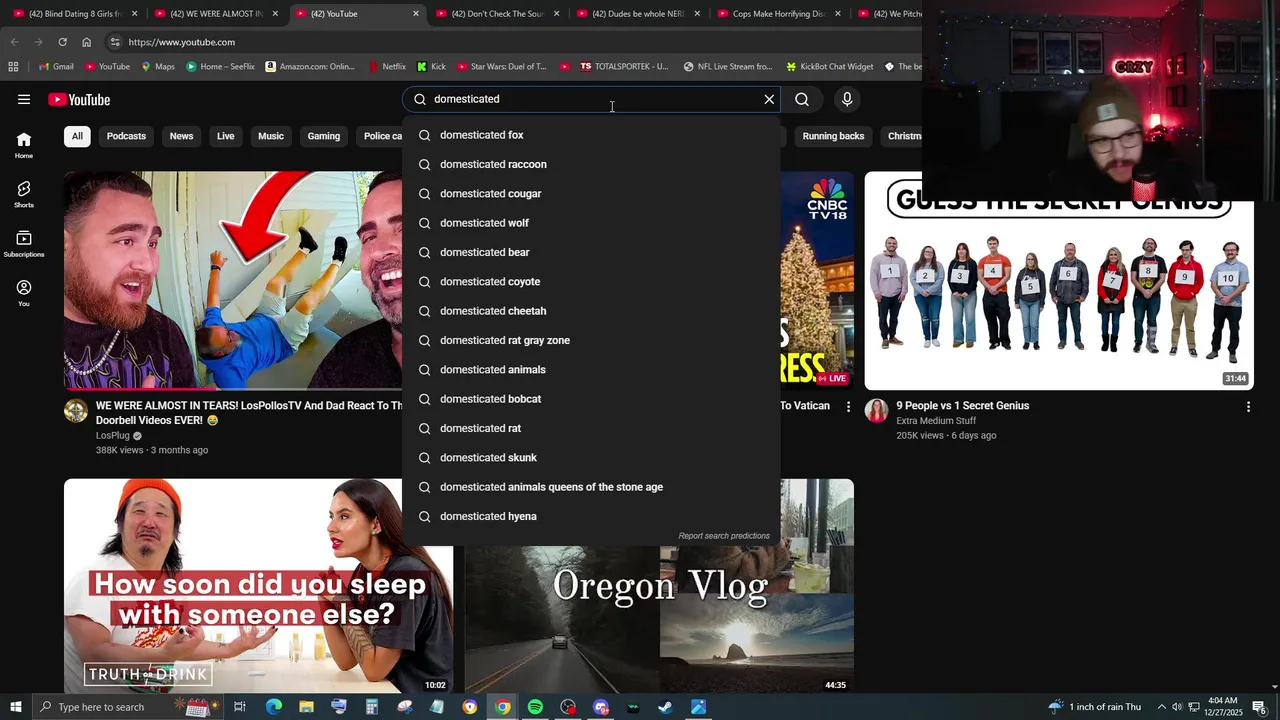This screenshot has height=720, width=1280.
Task: Switch to the Blind Dating 8 Girls tab
Action: click(75, 14)
